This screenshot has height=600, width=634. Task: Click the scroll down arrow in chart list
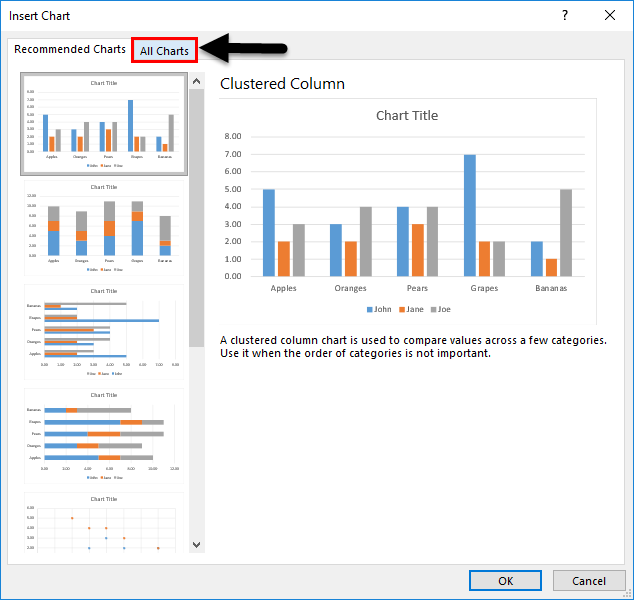(x=197, y=545)
